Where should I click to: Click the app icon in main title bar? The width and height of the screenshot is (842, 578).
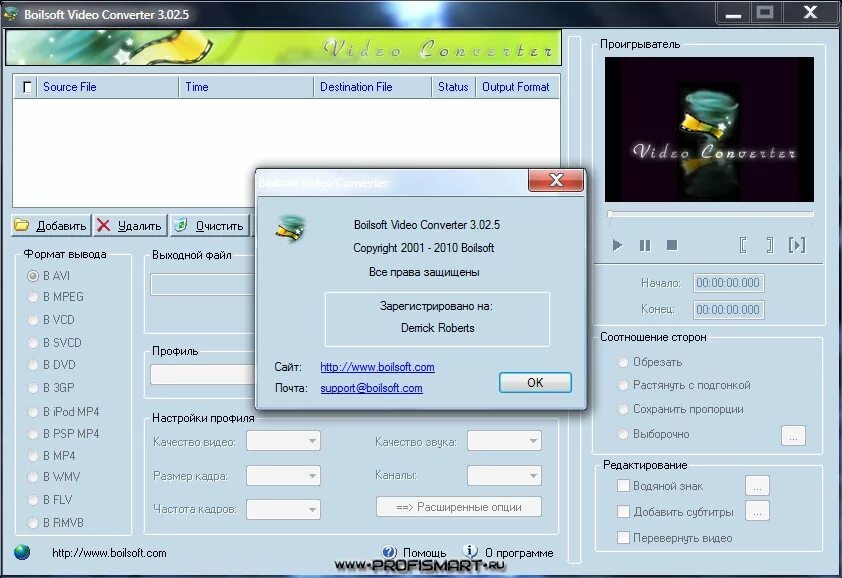pos(10,15)
